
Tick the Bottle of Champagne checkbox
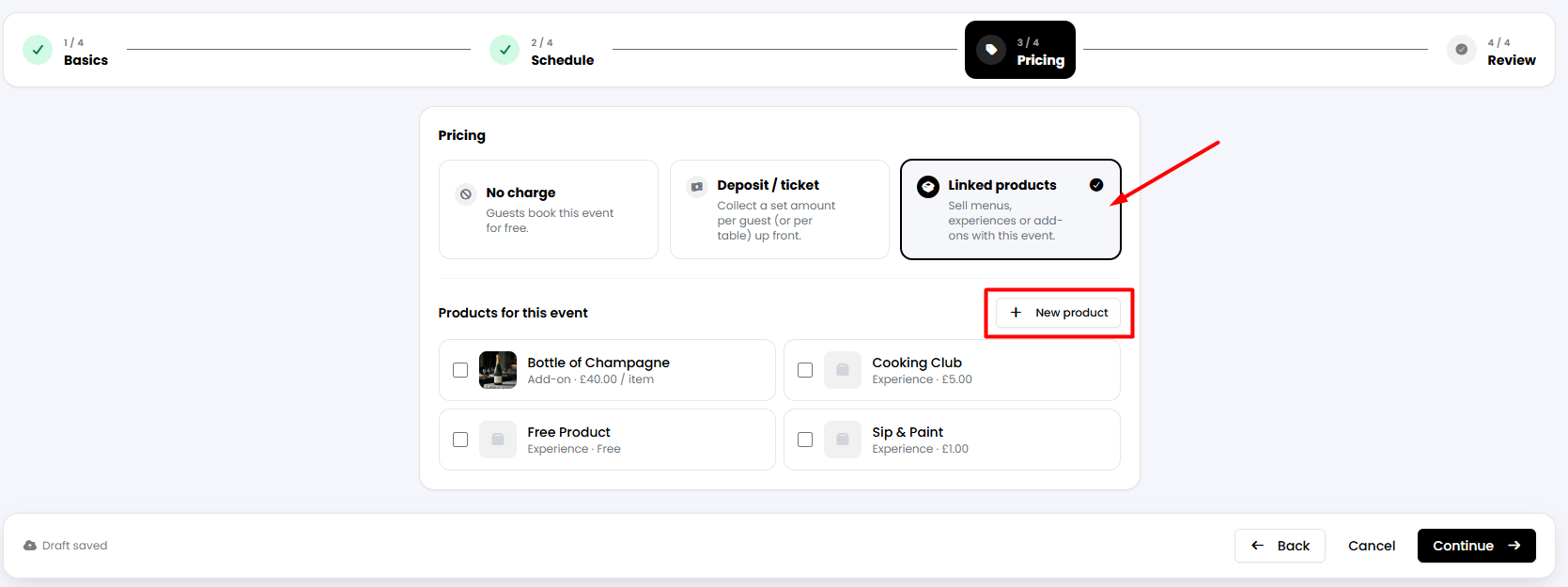point(460,370)
